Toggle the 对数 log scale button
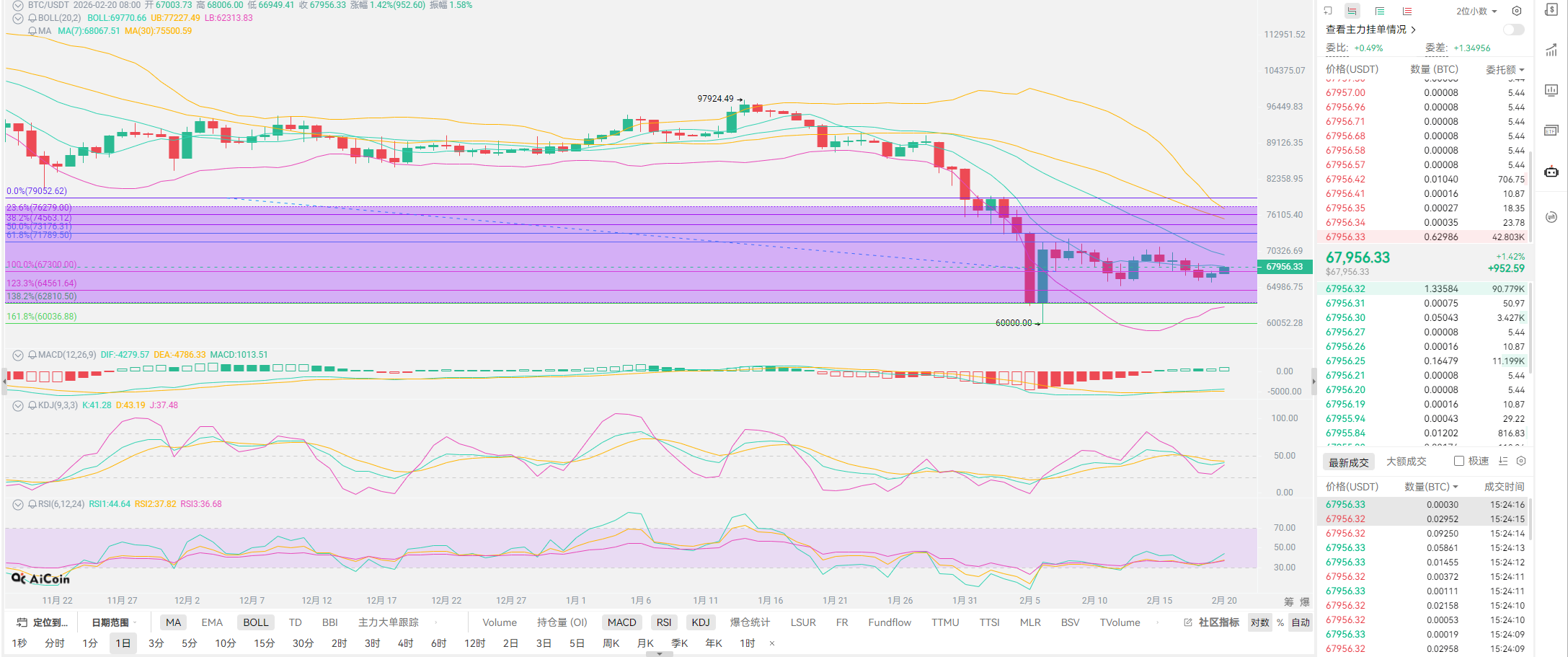Viewport: 1568px width, 657px height. click(1259, 622)
